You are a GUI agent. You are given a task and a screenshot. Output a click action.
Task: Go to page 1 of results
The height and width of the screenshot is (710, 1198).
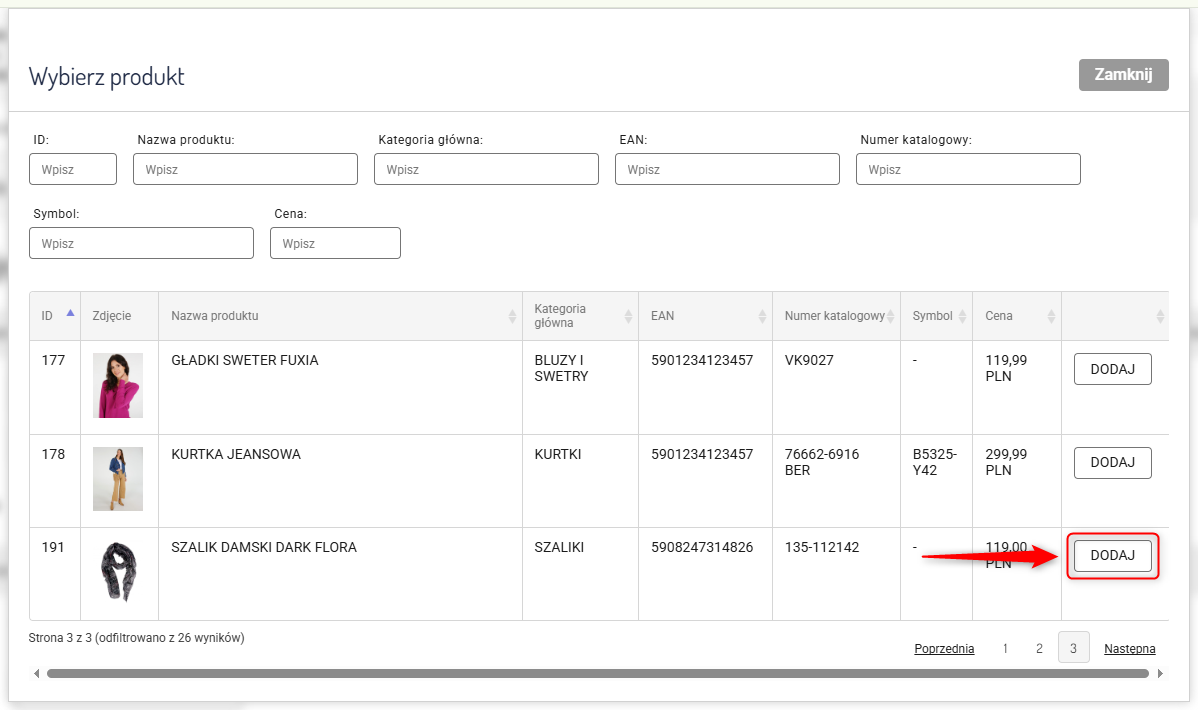[x=1005, y=649]
